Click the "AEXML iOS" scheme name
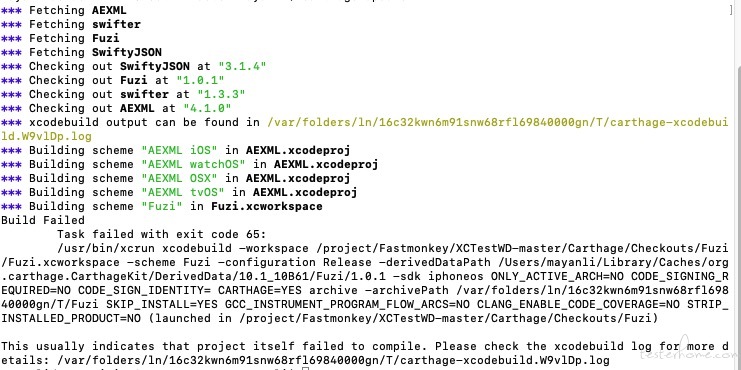Screen dimensions: 741x370 (x=179, y=150)
